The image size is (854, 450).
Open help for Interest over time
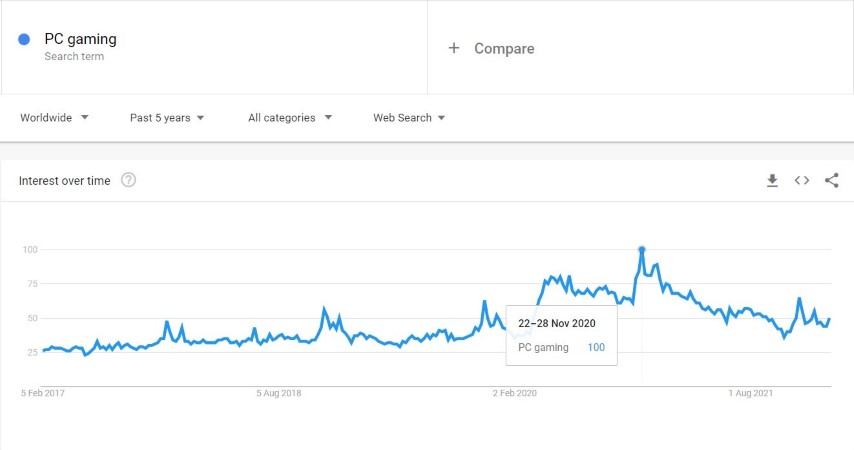point(129,180)
